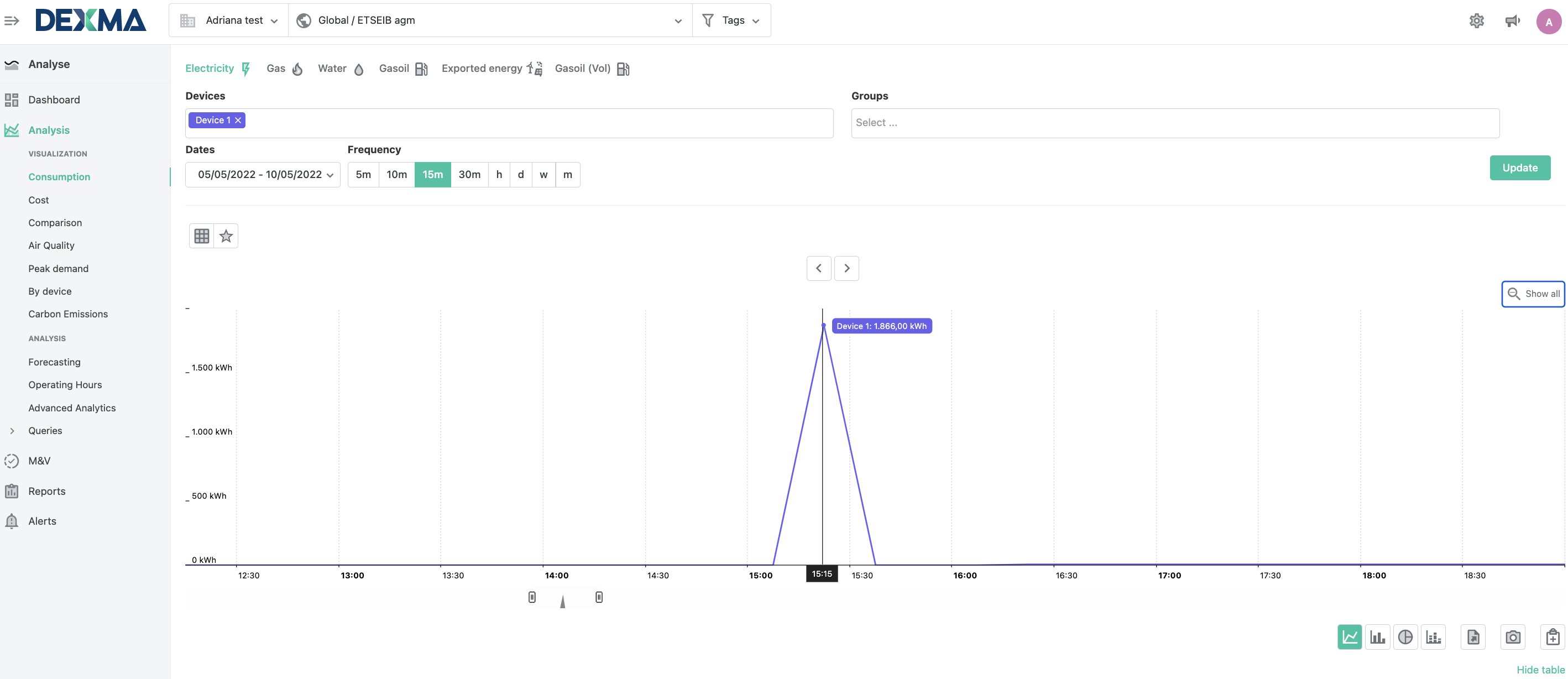The image size is (1568, 679).
Task: Open the Comparison page
Action: (55, 222)
